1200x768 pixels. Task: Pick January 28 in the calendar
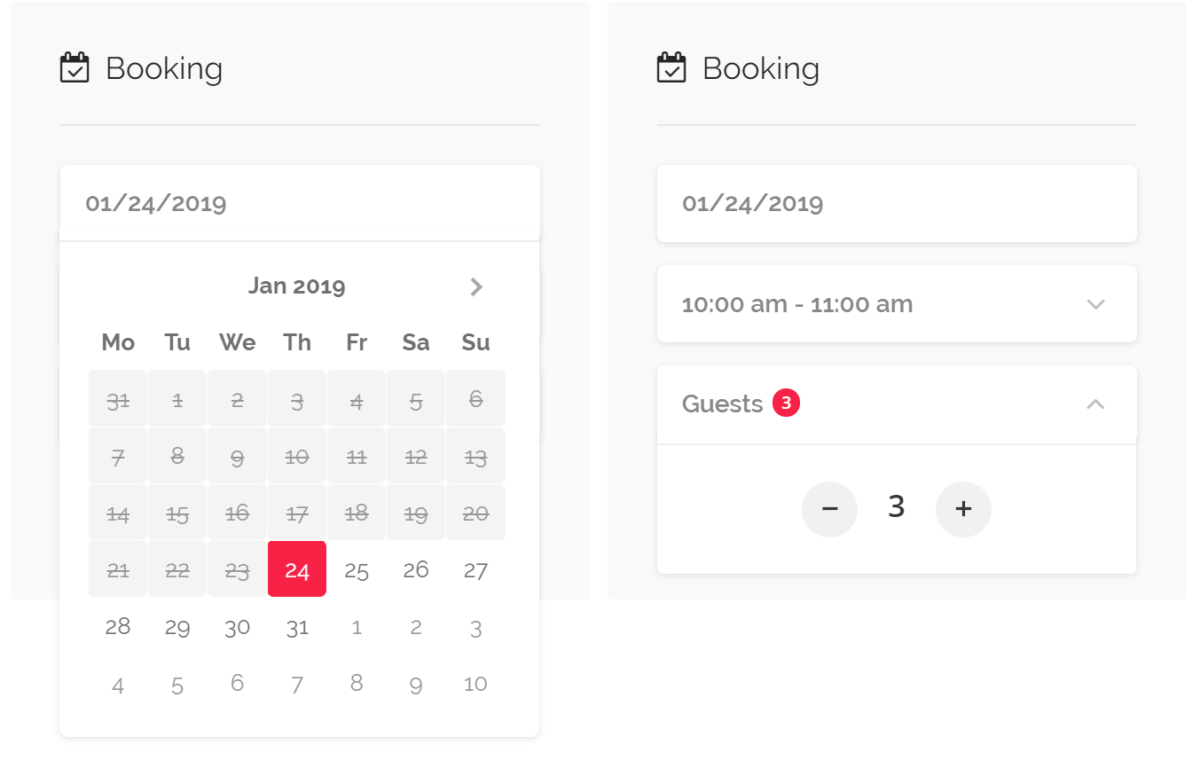[118, 627]
